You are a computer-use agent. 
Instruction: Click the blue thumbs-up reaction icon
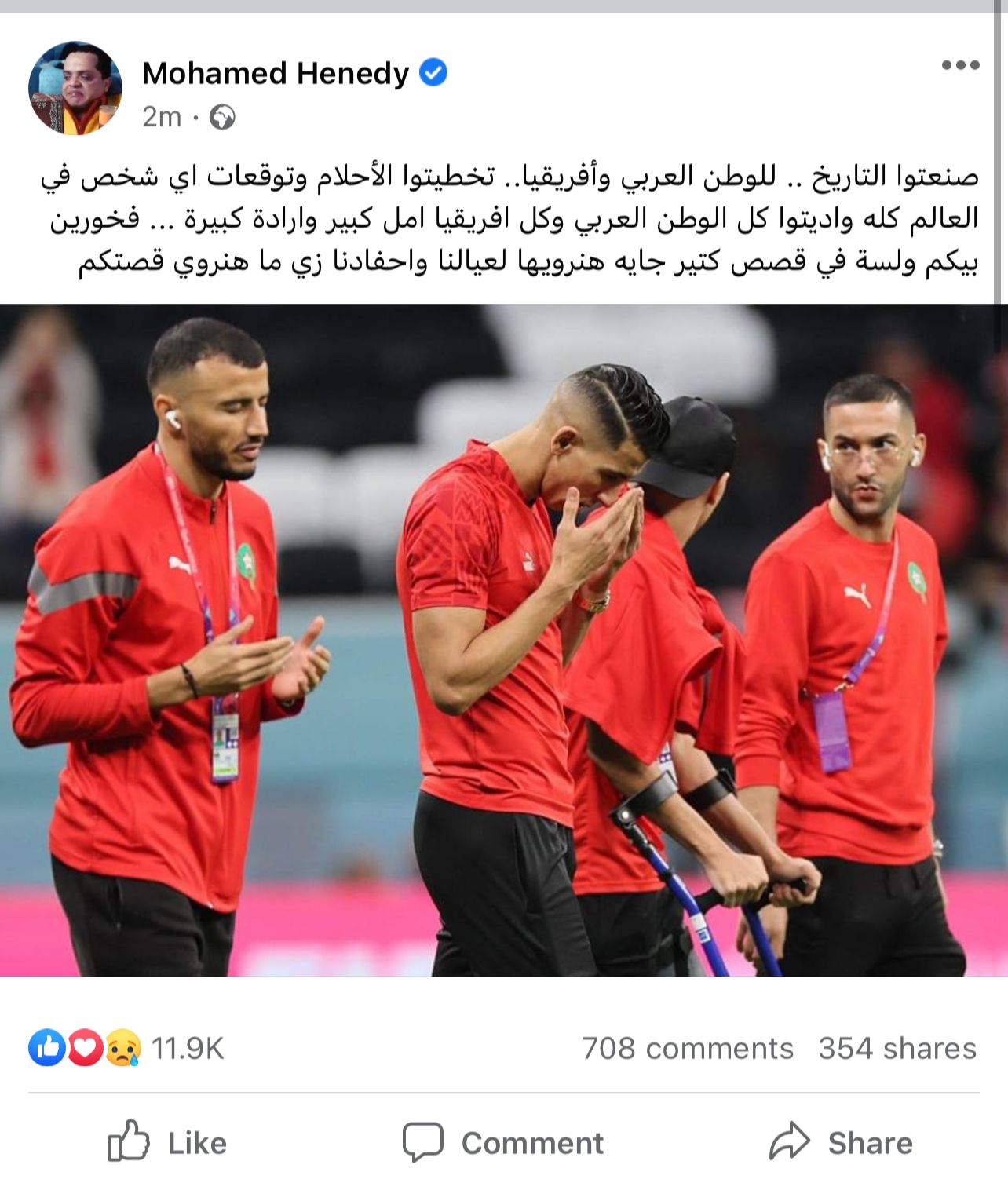click(x=46, y=1048)
